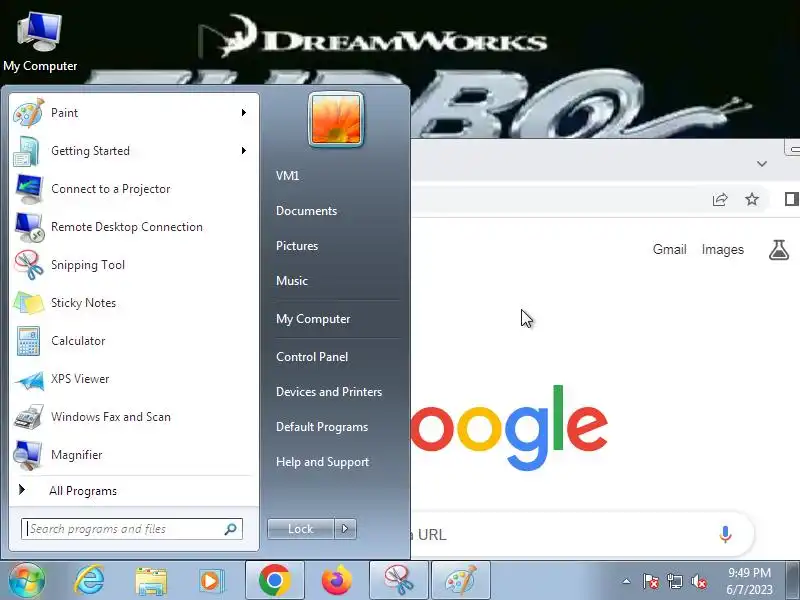
Task: Select My Computer desktop icon
Action: (x=40, y=42)
